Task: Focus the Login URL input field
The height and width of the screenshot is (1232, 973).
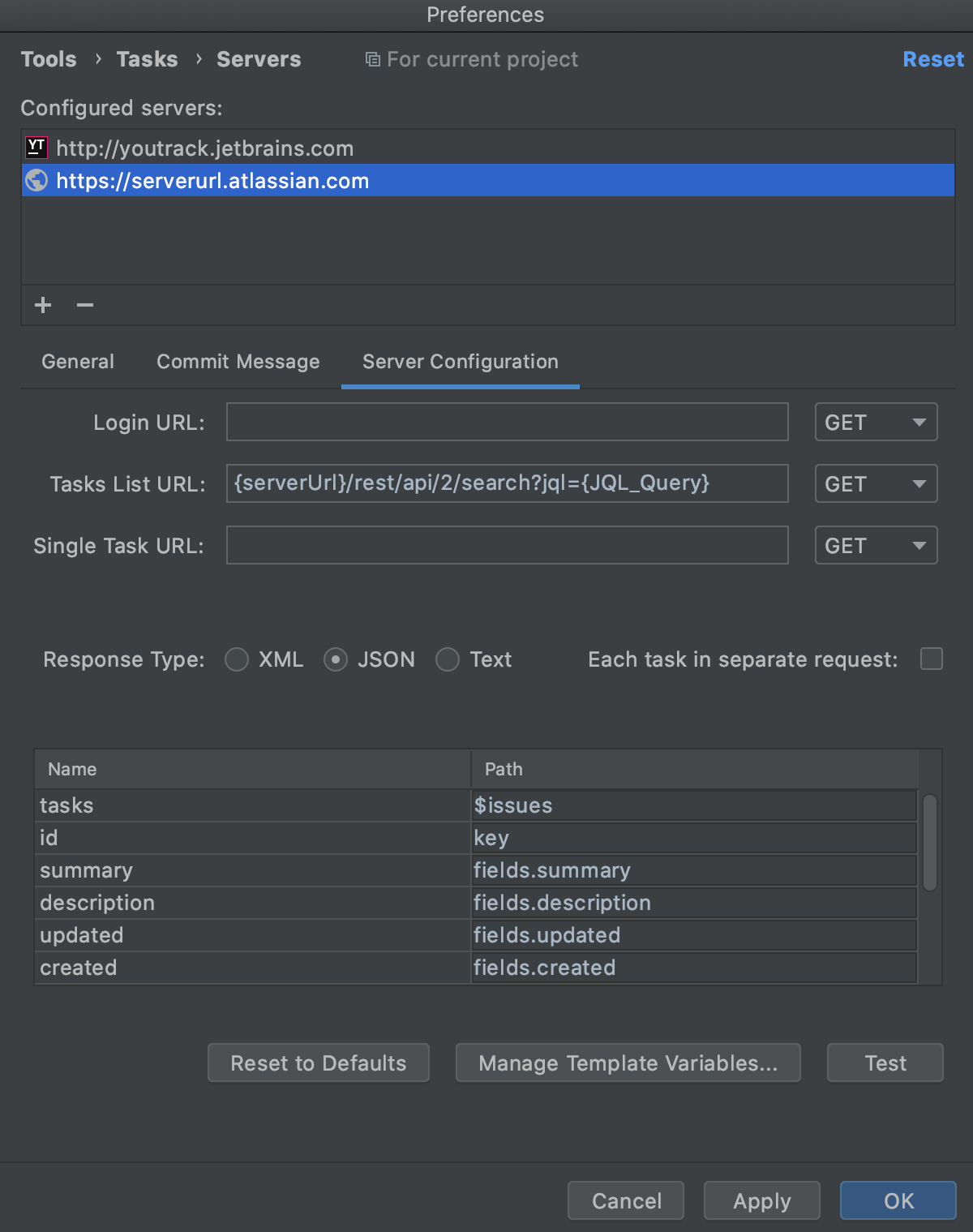Action: coord(508,422)
